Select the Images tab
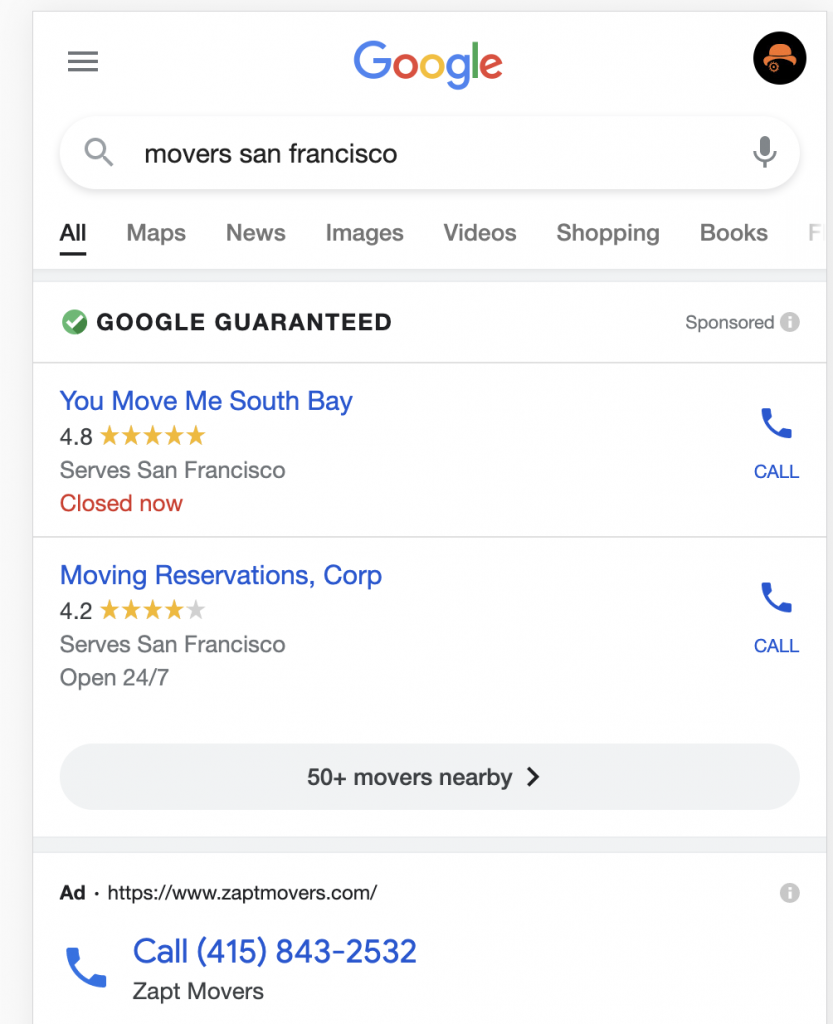This screenshot has width=833, height=1024. [364, 233]
